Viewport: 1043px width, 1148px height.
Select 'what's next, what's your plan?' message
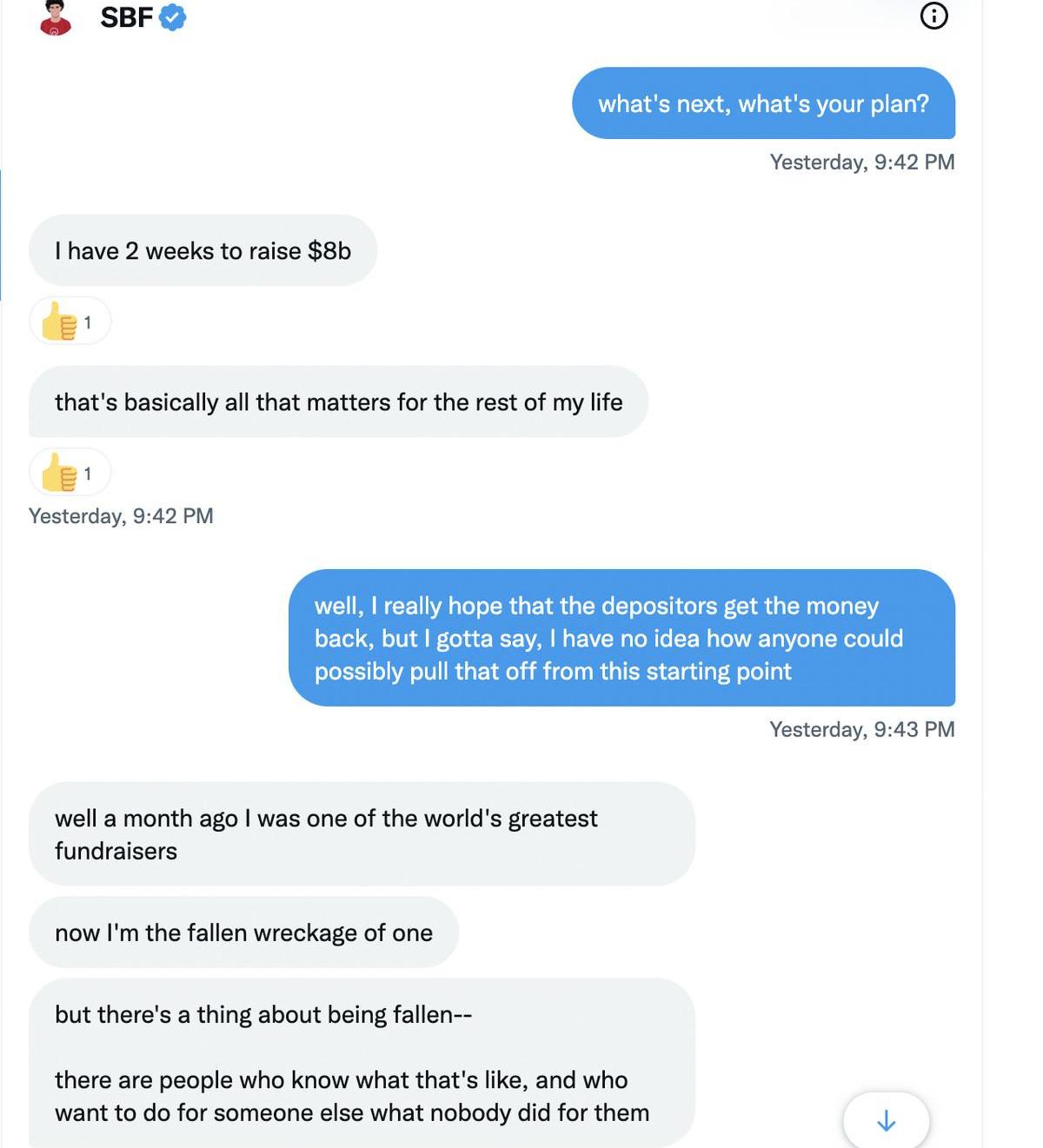[763, 103]
